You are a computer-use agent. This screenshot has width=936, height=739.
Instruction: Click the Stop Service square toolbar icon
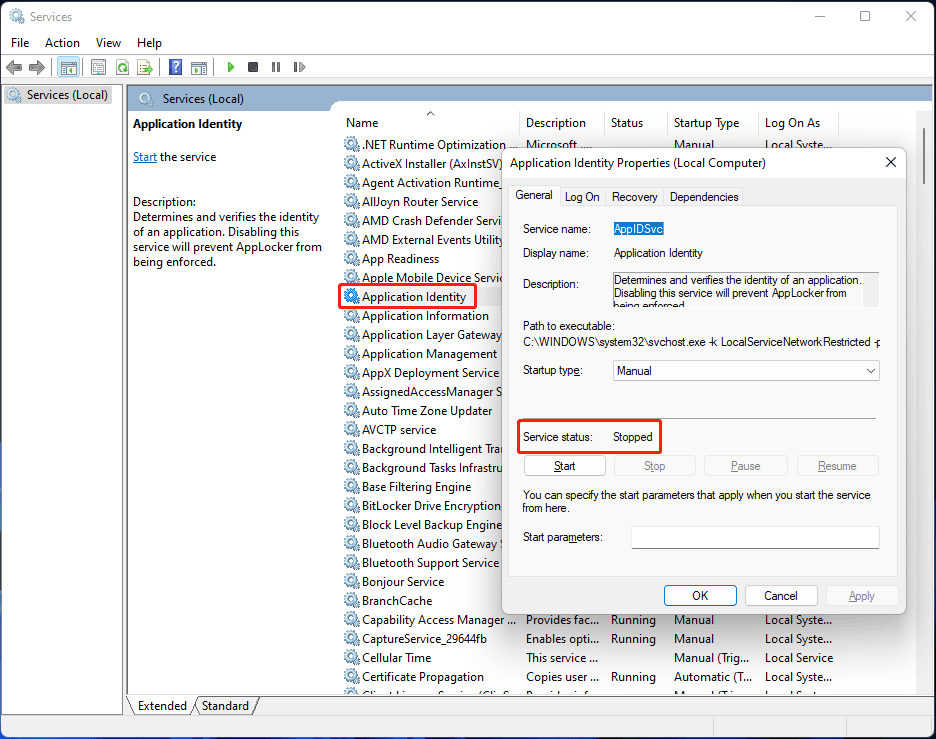(253, 67)
